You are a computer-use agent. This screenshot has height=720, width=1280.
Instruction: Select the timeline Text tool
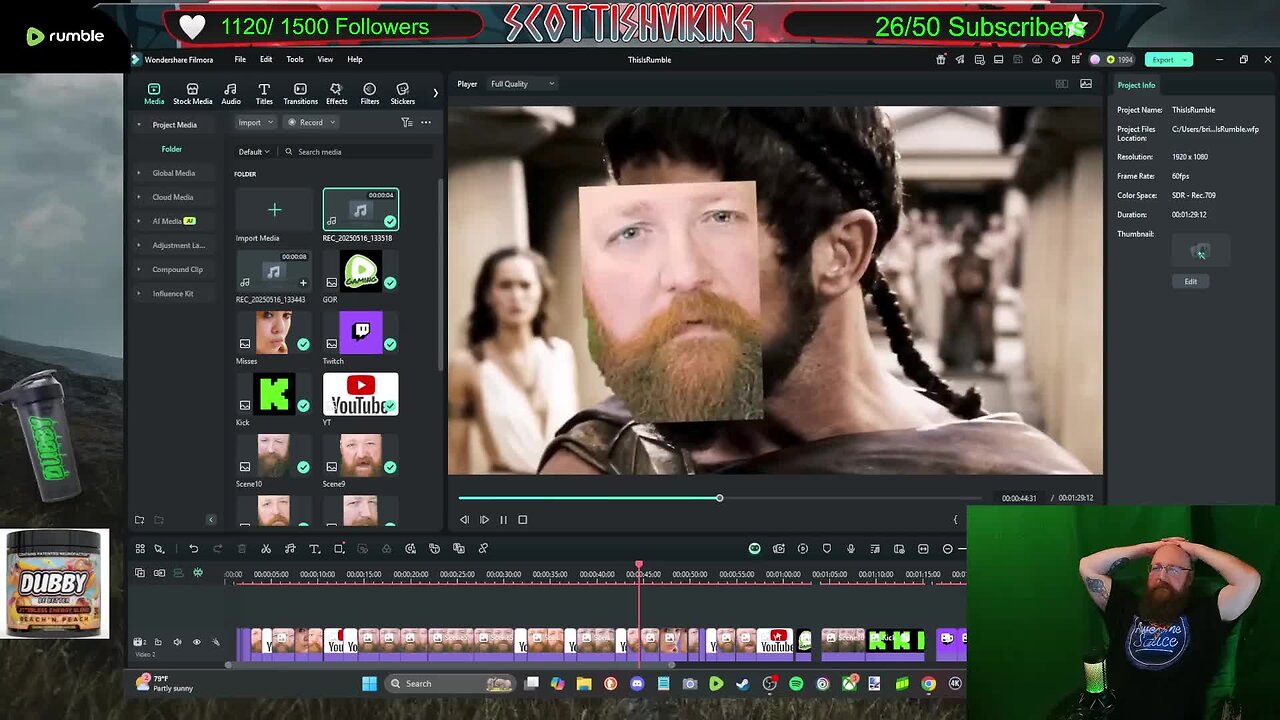coord(313,549)
